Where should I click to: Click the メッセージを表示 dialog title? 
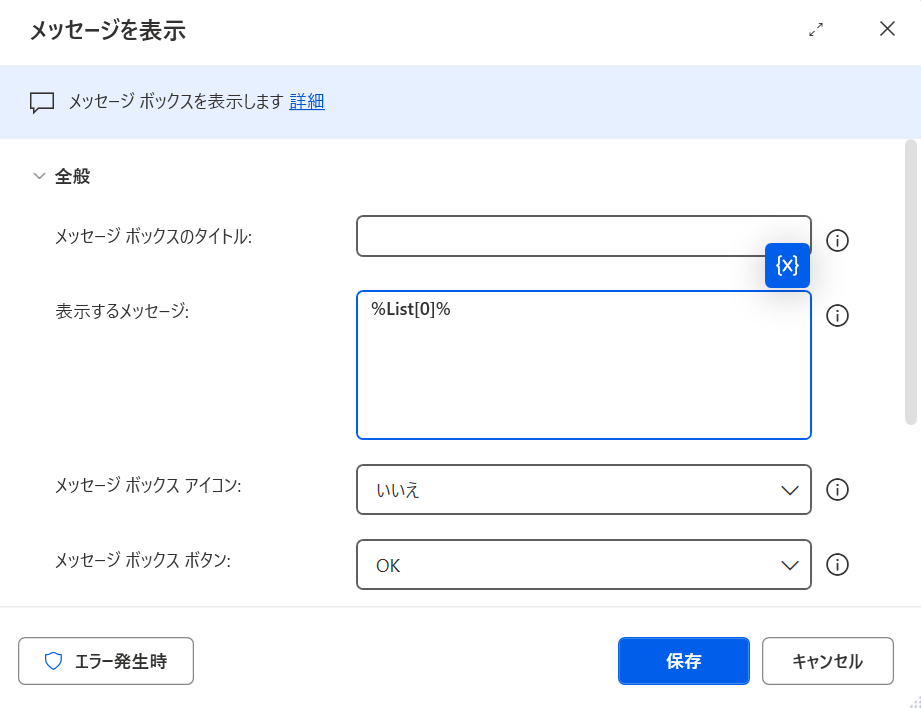point(107,31)
